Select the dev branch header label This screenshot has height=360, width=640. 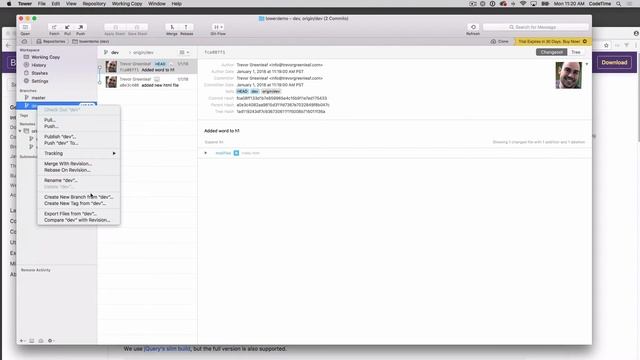[111, 53]
